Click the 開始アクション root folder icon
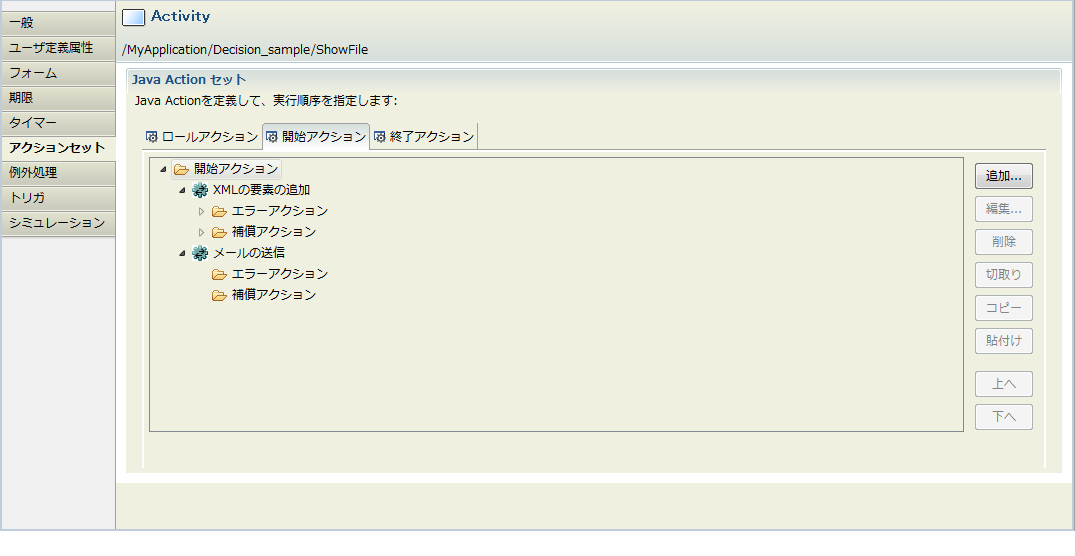This screenshot has width=1075, height=556. click(x=181, y=169)
